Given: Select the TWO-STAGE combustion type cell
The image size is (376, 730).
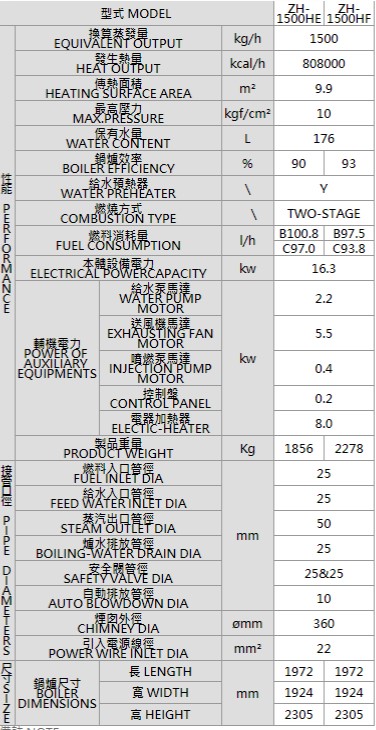Looking at the screenshot, I should 324,214.
